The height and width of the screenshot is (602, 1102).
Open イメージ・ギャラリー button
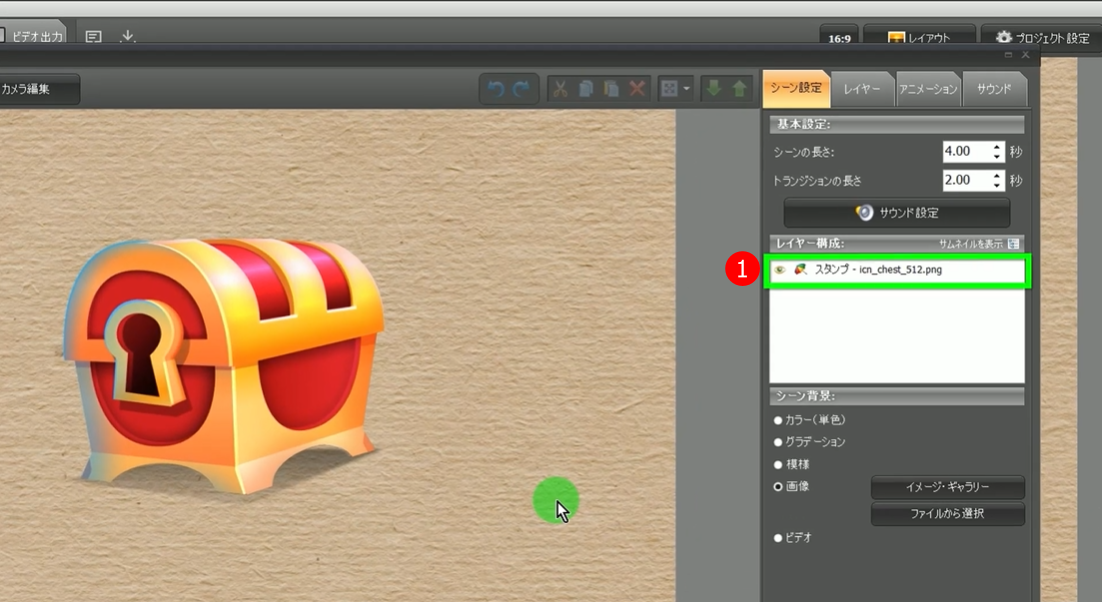(947, 487)
